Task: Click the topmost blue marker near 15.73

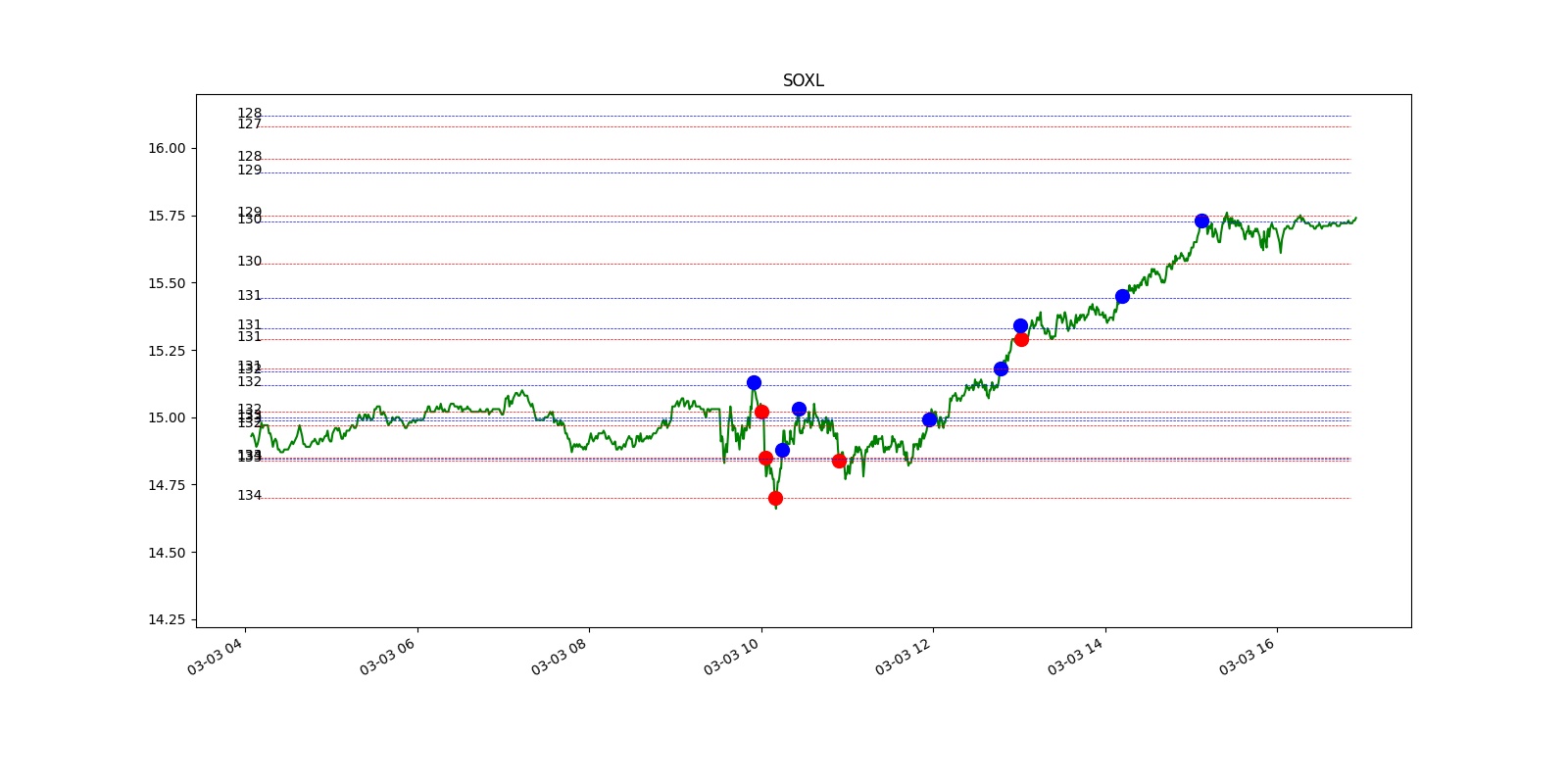Action: pyautogui.click(x=1201, y=220)
